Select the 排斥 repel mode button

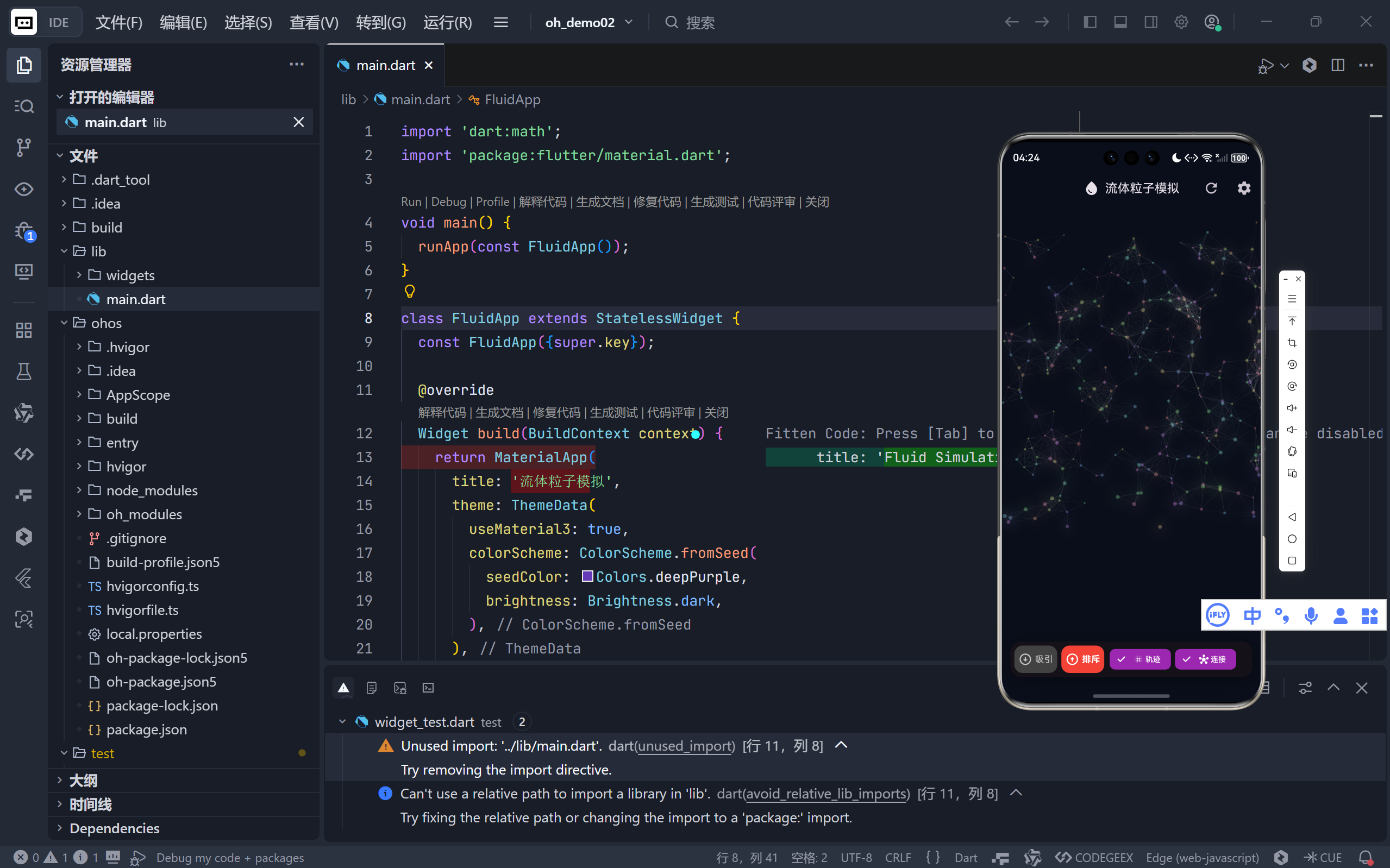tap(1083, 659)
